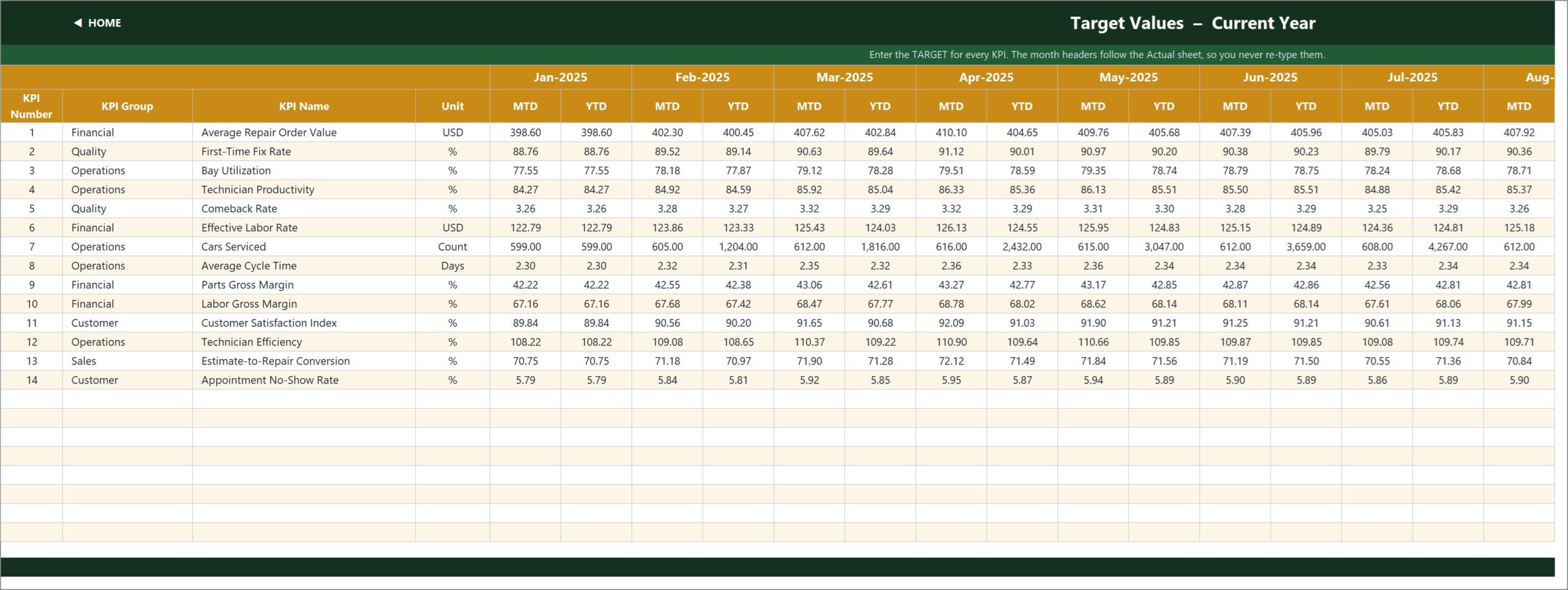This screenshot has height=590, width=1568.
Task: Select the Average Repair Order Value cell
Action: [x=304, y=132]
